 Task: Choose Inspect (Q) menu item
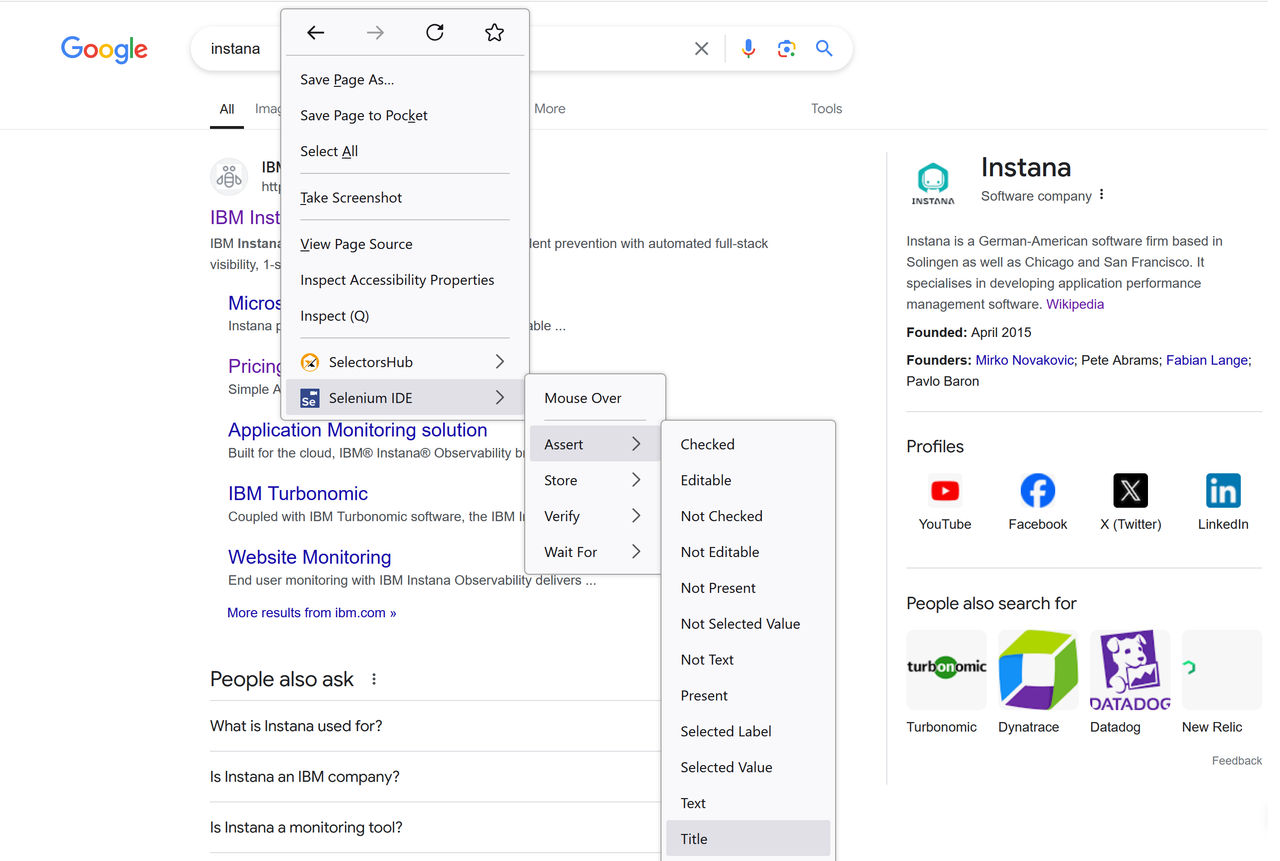pos(405,316)
